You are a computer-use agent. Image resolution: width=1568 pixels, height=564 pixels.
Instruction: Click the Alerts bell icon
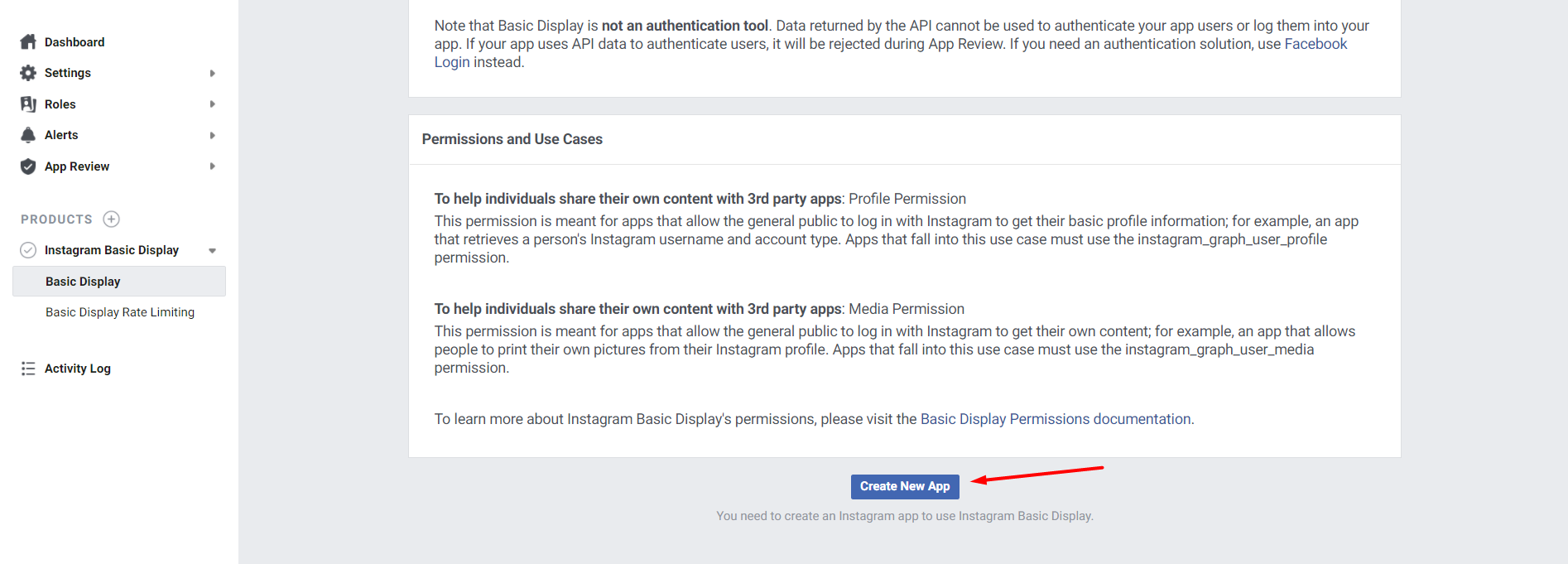(28, 135)
